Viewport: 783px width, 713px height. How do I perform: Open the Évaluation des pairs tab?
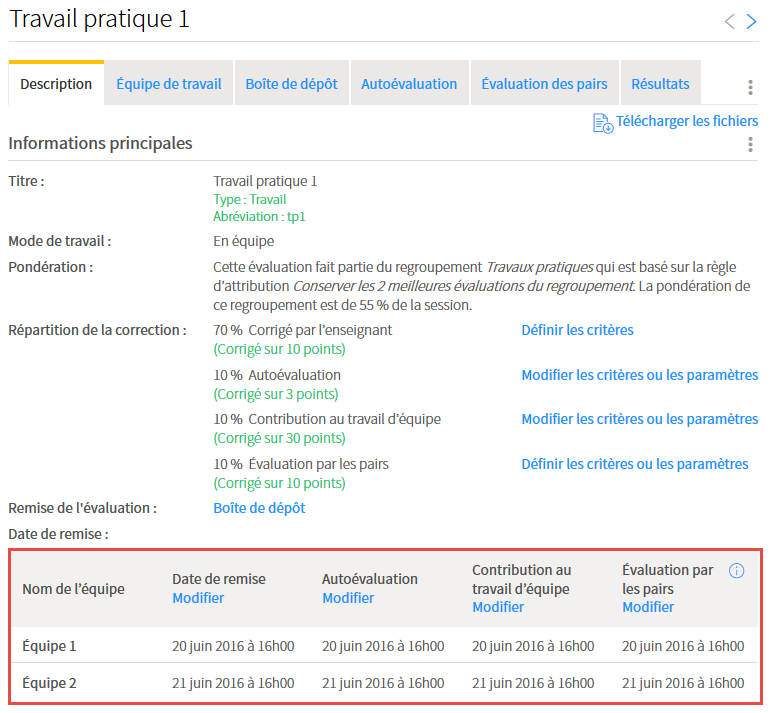(x=544, y=84)
